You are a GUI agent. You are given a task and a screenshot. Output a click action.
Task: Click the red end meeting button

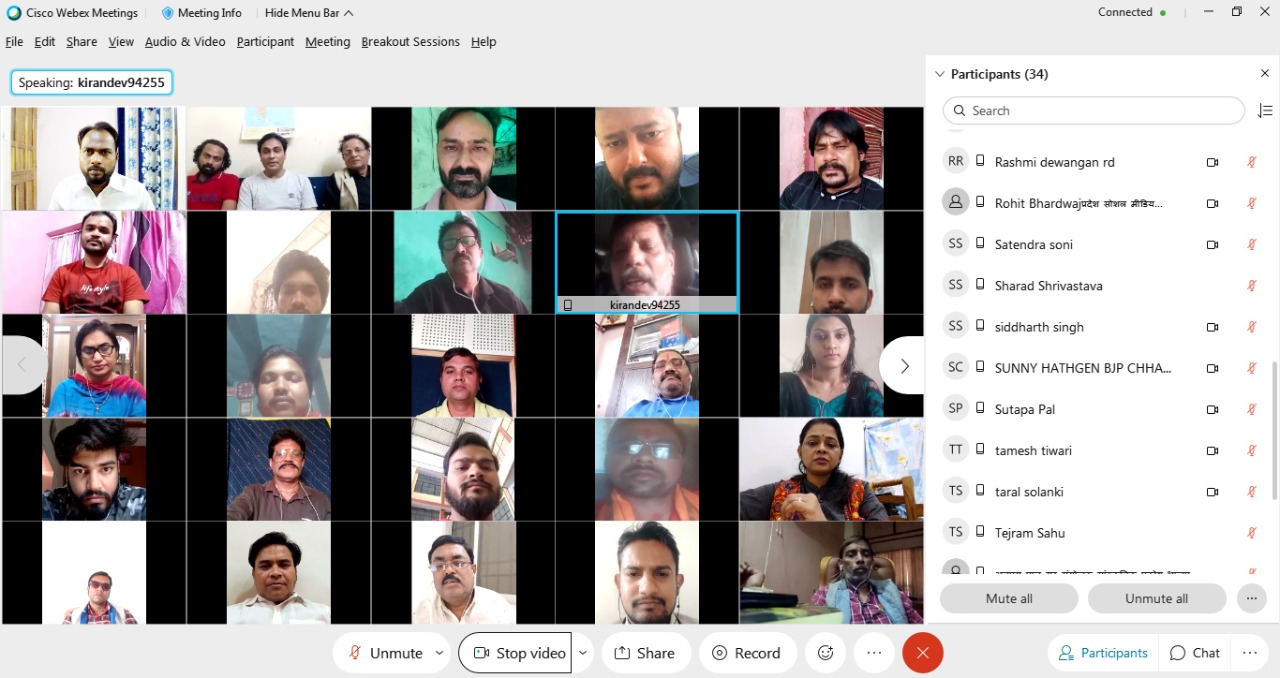point(922,653)
